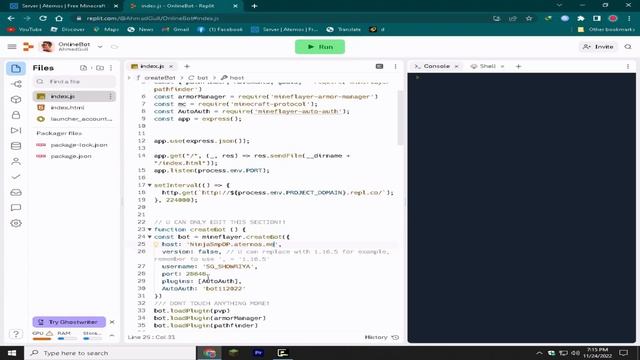Open Gmail bookmark
Image resolution: width=640 pixels, height=360 pixels.
point(176,29)
